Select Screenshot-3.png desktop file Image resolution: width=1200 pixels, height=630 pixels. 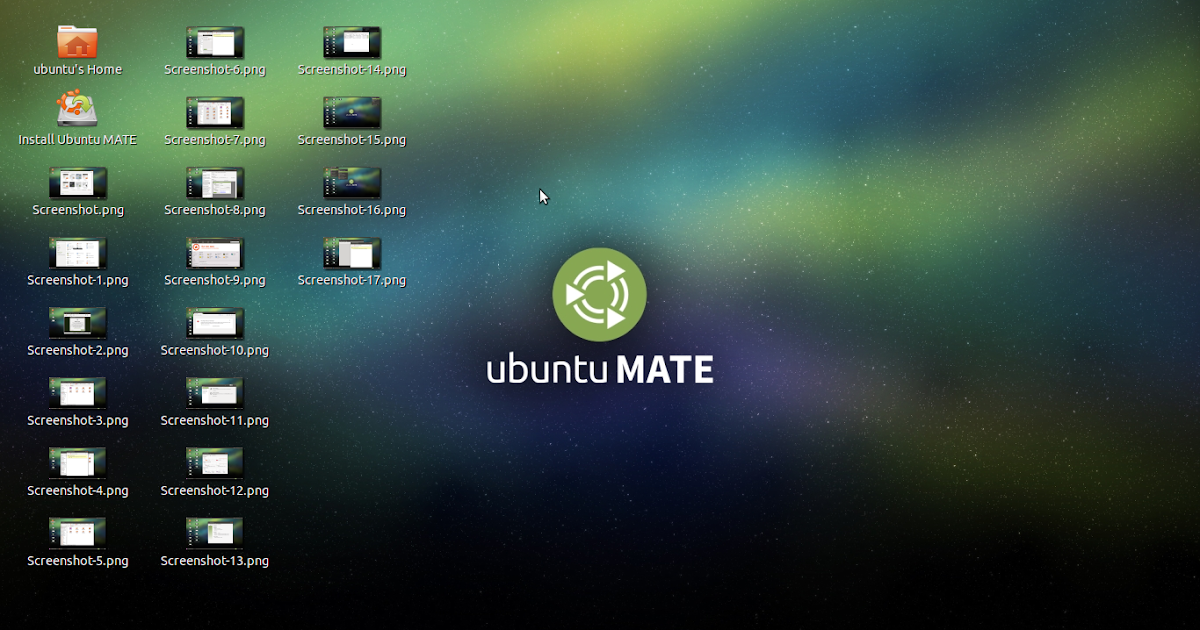(x=78, y=393)
